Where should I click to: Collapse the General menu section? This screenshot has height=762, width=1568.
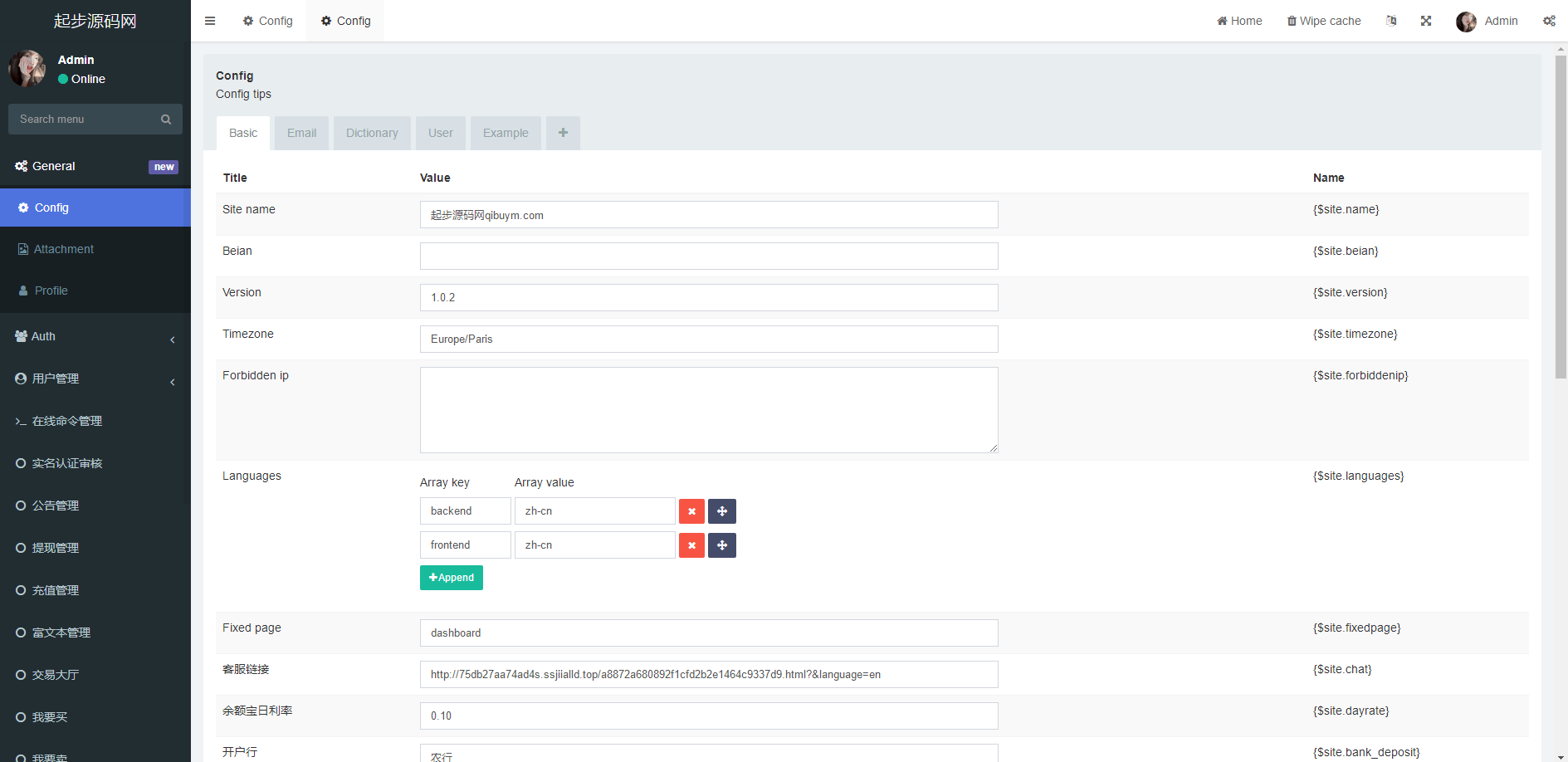(95, 166)
